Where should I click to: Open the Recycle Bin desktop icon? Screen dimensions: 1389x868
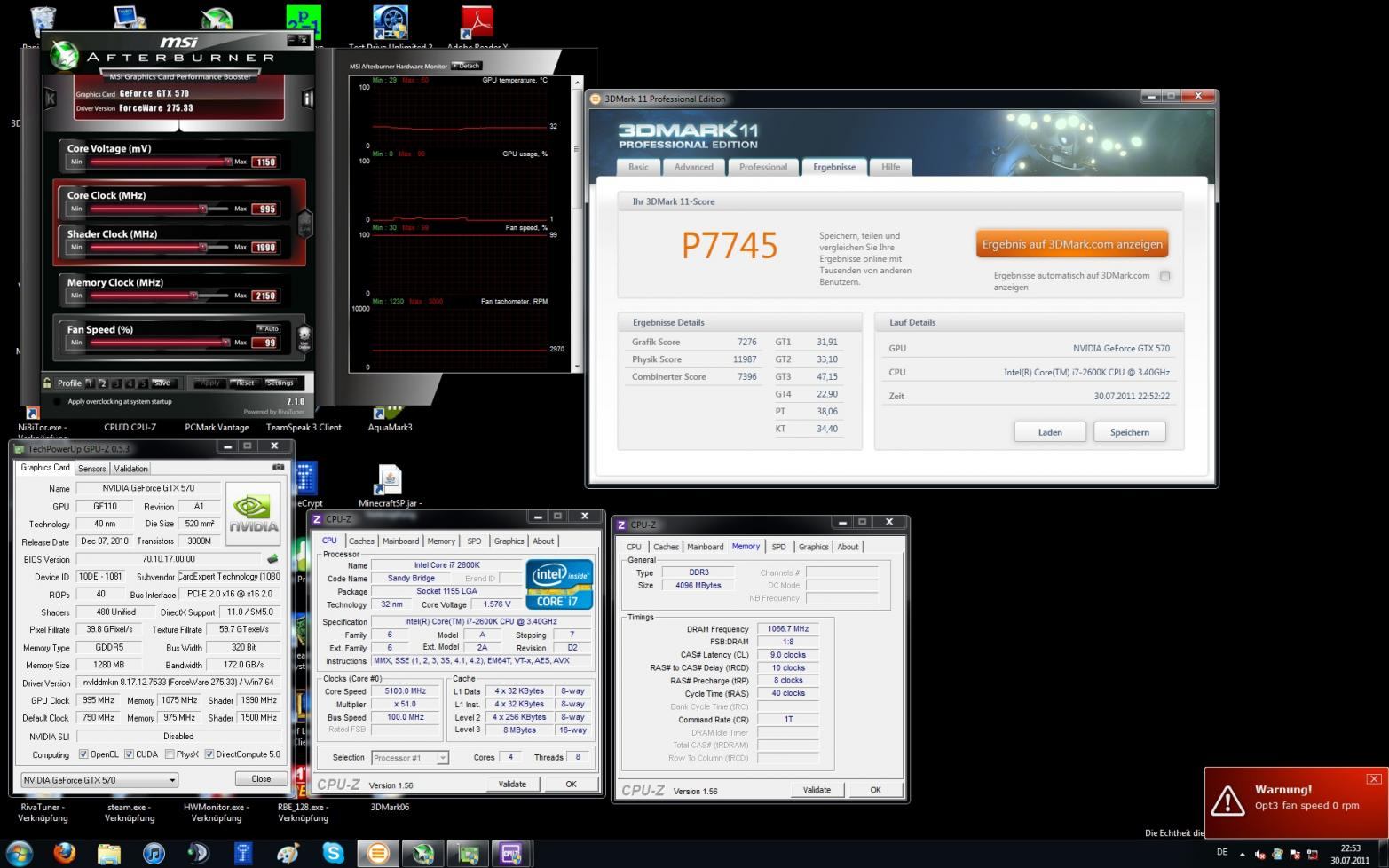pyautogui.click(x=43, y=21)
